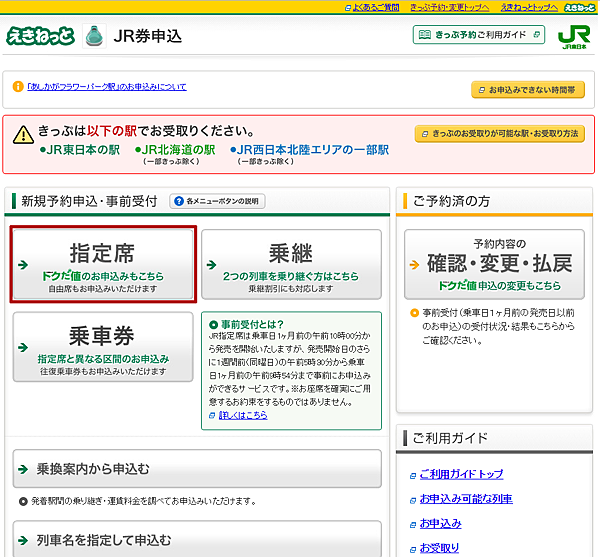
Task: Click the 事前受付とは？ heading
Action: pos(252,324)
